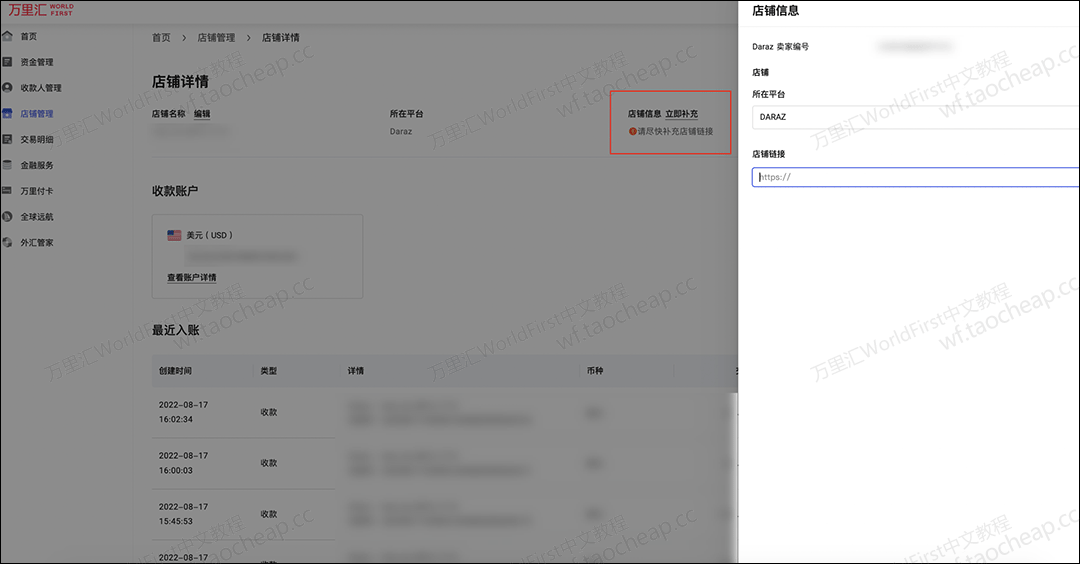
Task: Focus the 店铺链接 https:// input field
Action: tap(915, 177)
